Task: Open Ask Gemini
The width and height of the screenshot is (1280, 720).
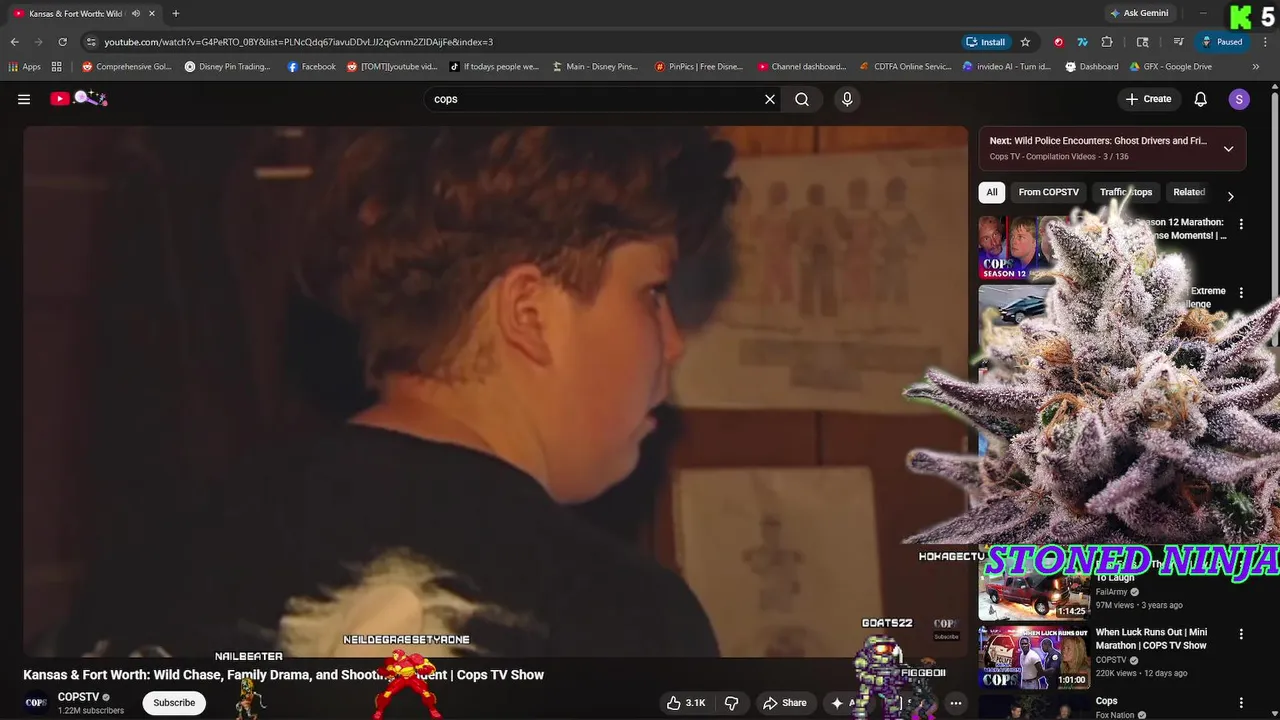Action: point(1138,13)
